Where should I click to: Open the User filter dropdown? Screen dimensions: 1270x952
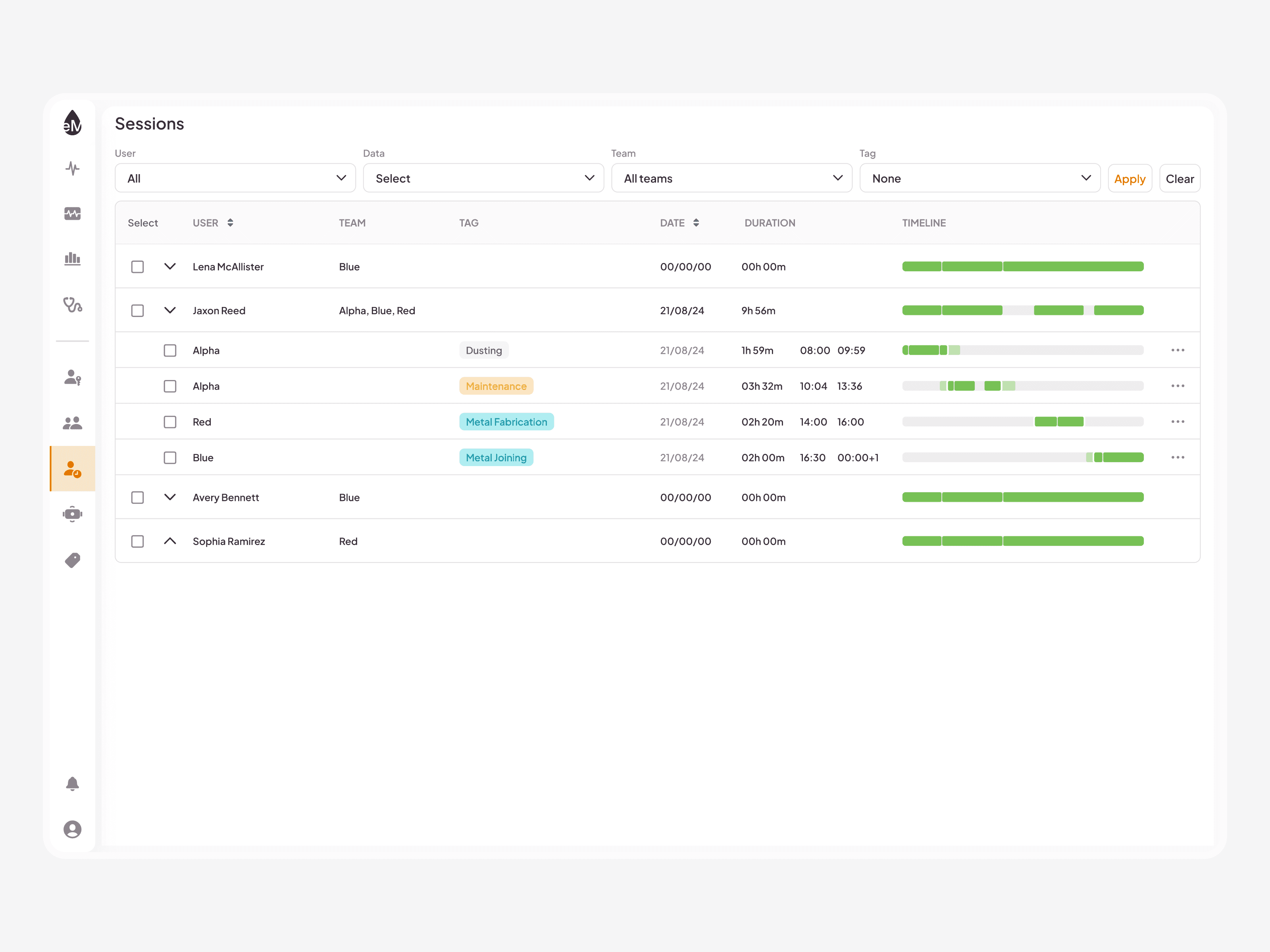point(235,178)
